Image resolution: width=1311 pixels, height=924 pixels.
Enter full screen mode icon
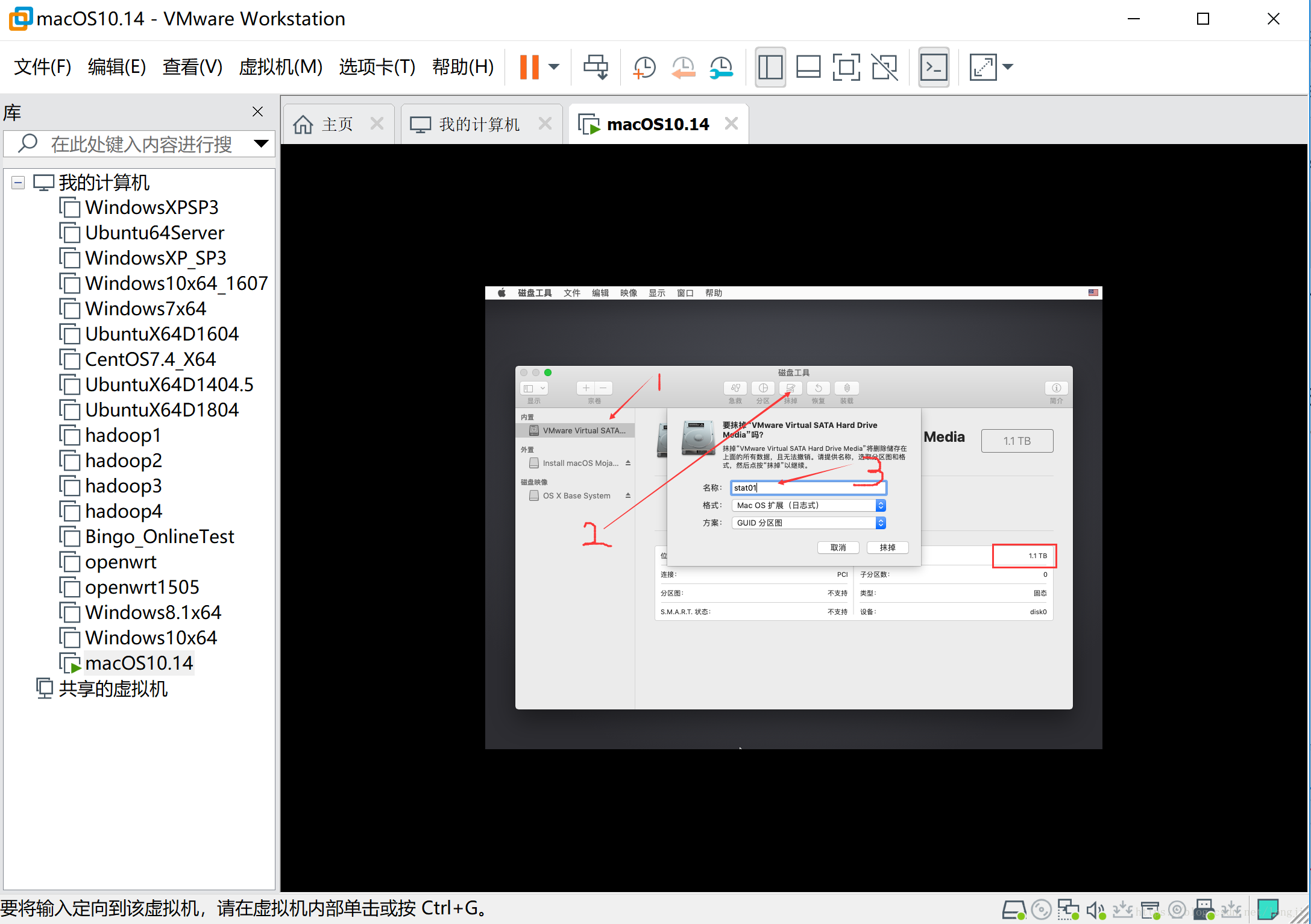[x=846, y=67]
